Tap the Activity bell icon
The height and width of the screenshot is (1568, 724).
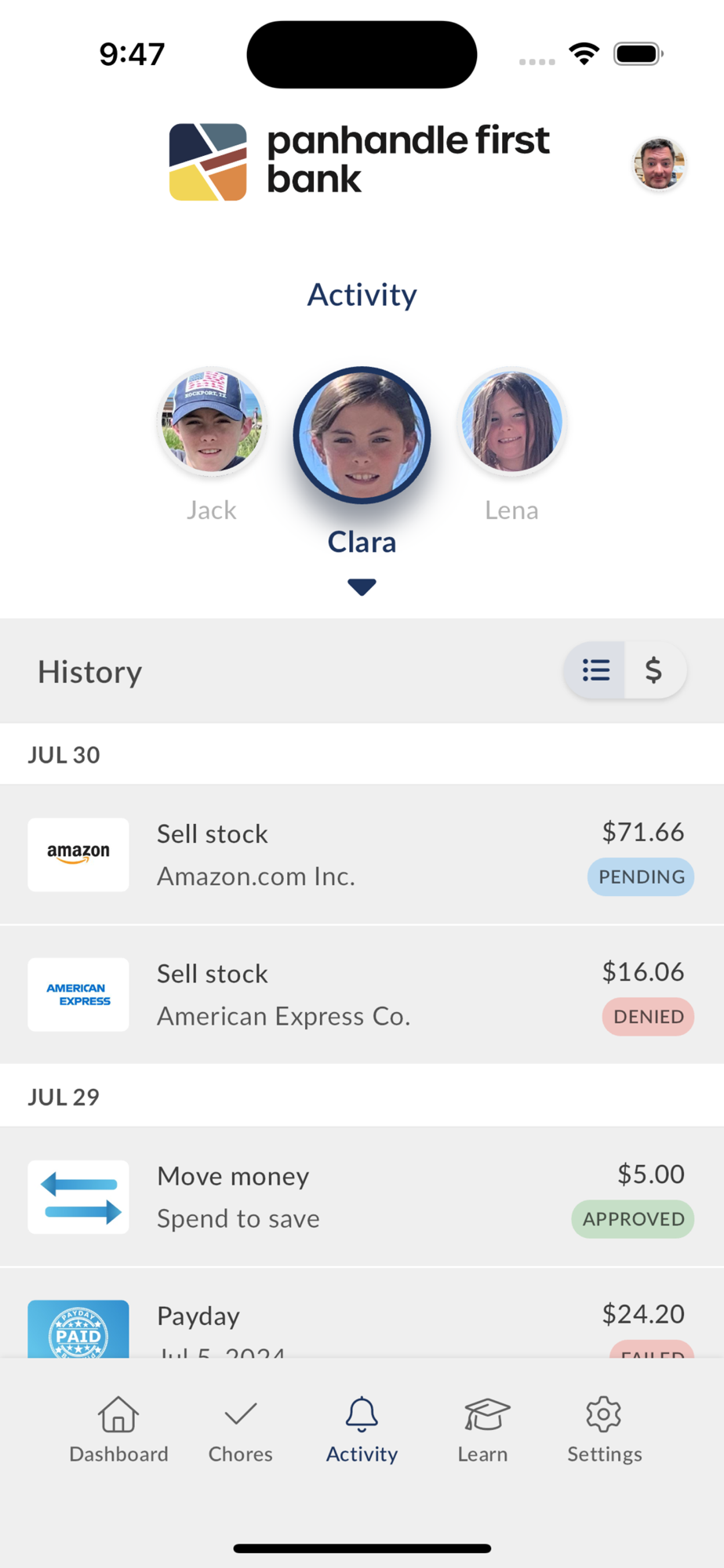(x=362, y=1415)
